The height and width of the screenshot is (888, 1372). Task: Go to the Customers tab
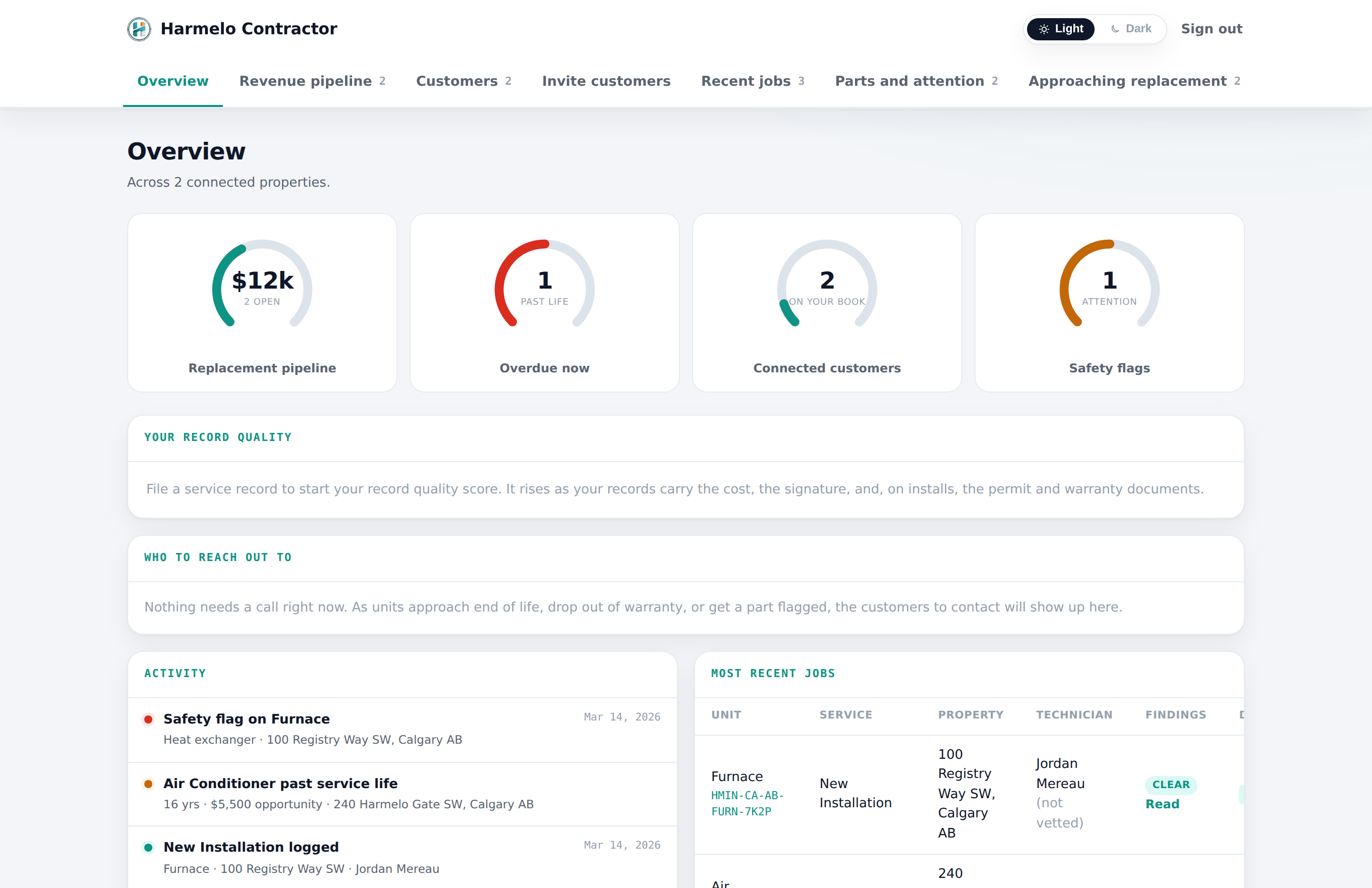point(464,81)
